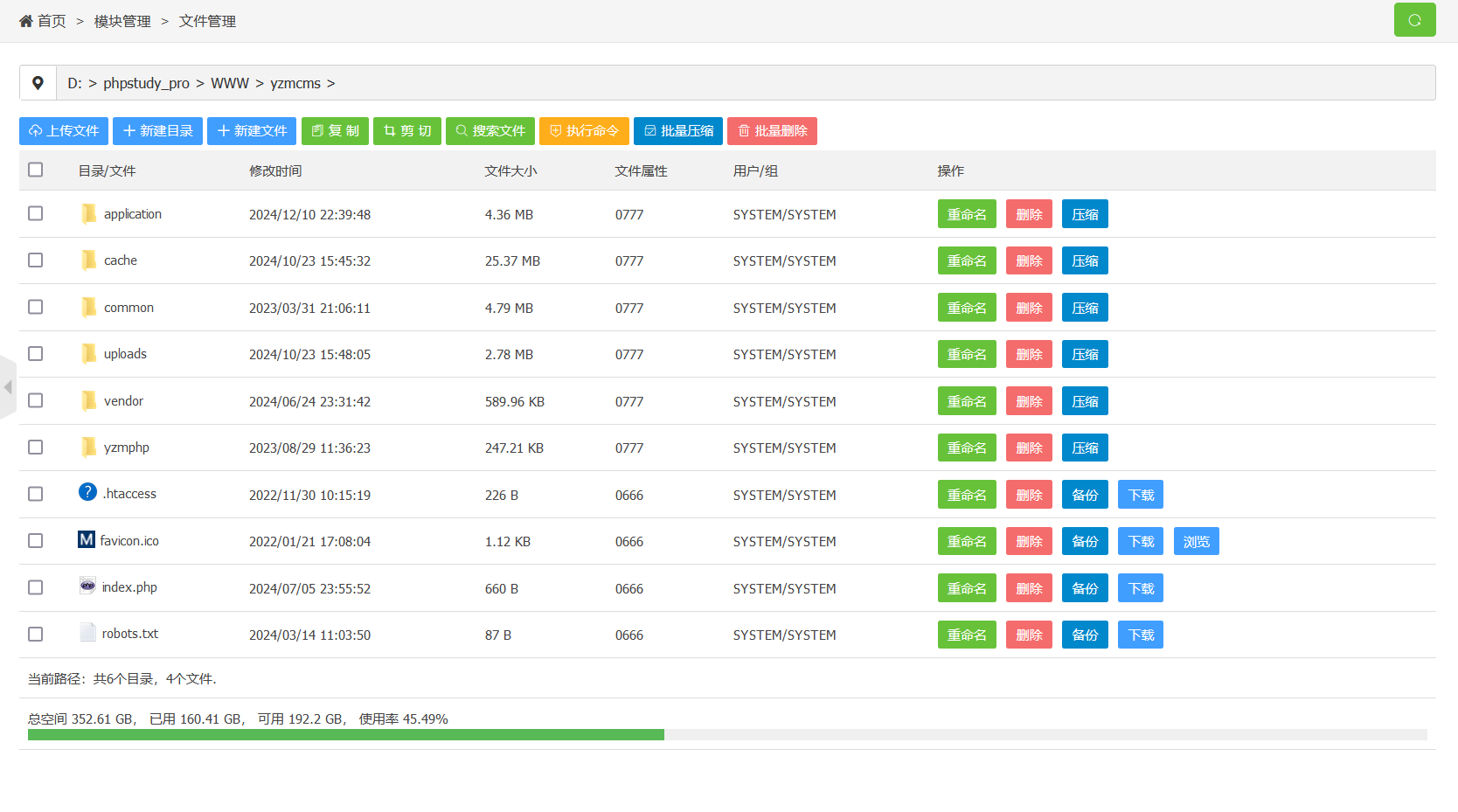Screen dimensions: 1458x812
Task: Click the favicon.ico file icon
Action: point(87,540)
